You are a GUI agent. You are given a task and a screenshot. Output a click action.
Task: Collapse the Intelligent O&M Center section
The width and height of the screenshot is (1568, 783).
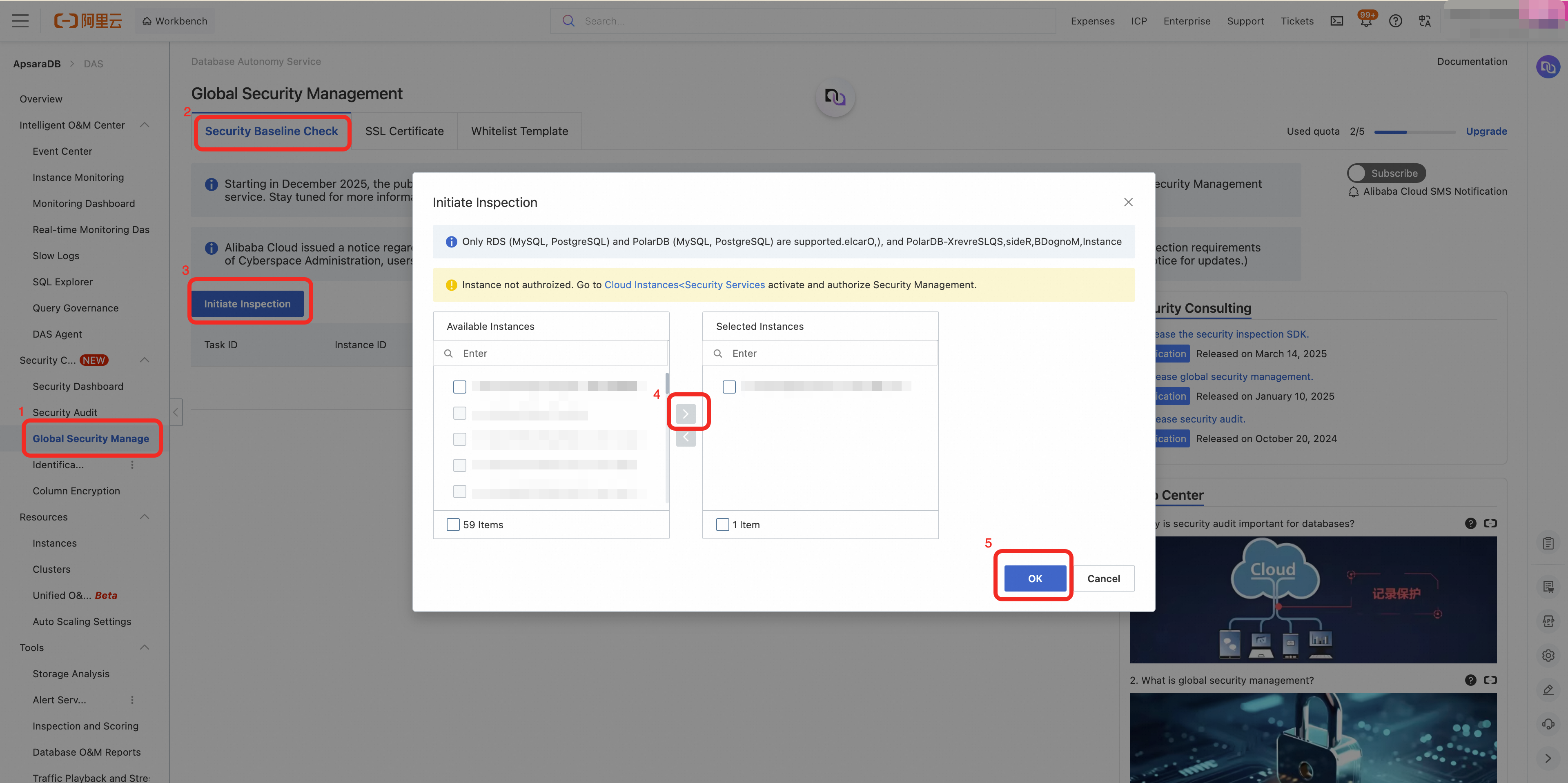point(144,125)
